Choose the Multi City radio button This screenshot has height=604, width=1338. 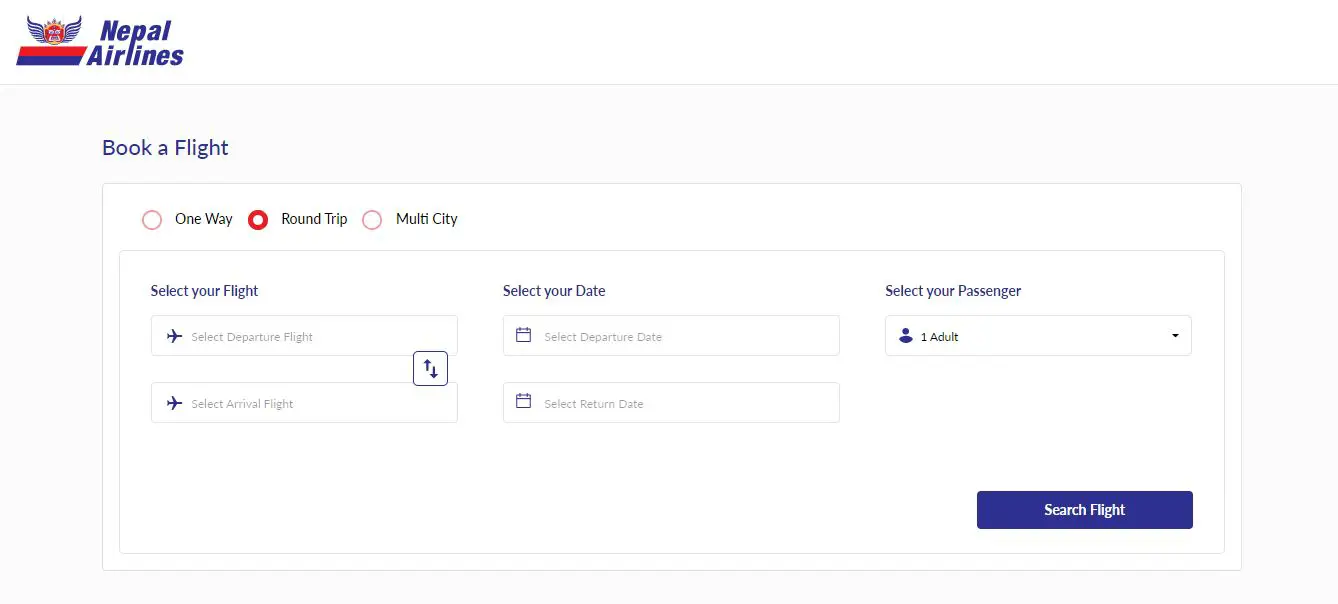372,220
